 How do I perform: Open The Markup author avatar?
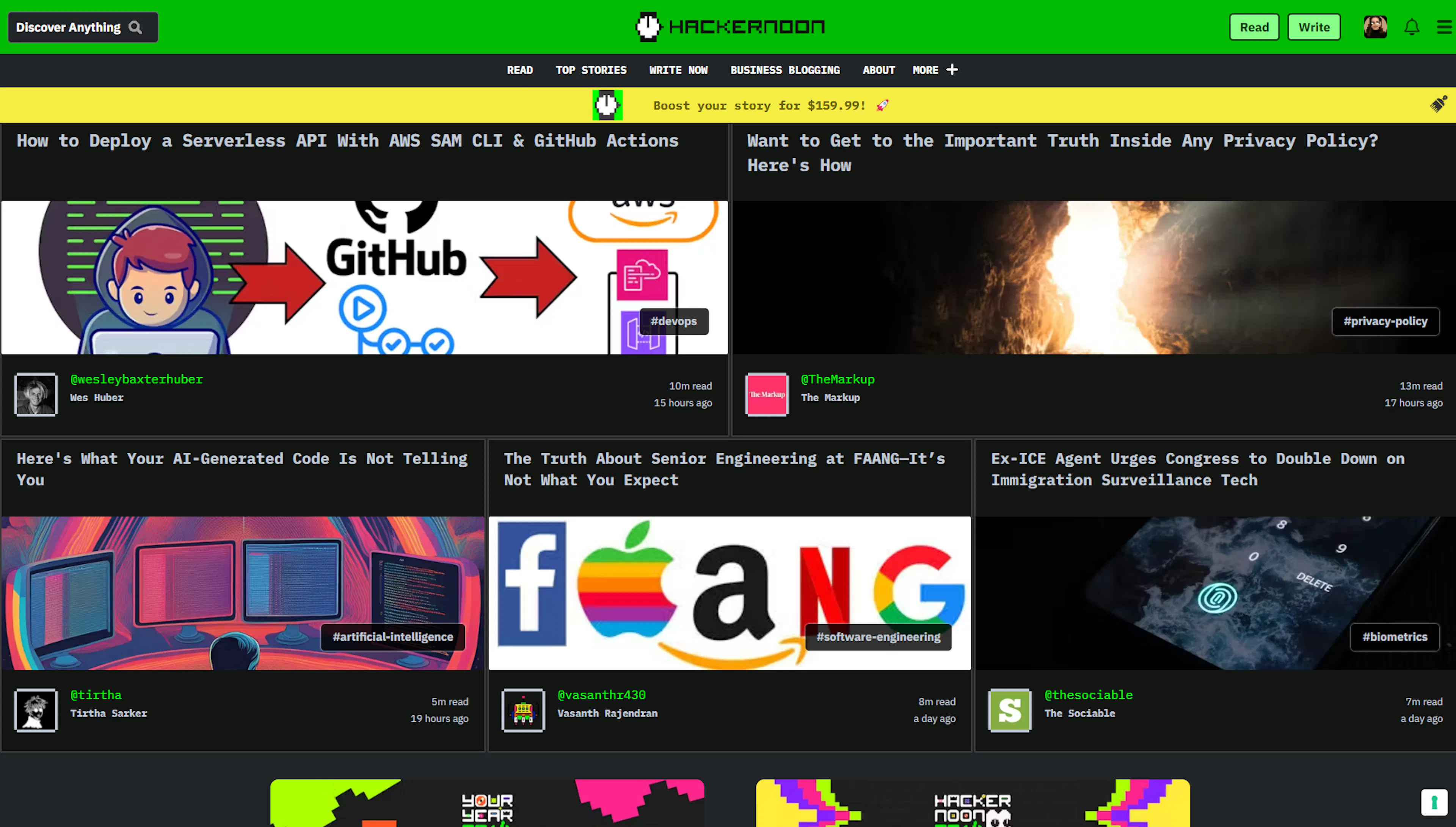point(767,394)
